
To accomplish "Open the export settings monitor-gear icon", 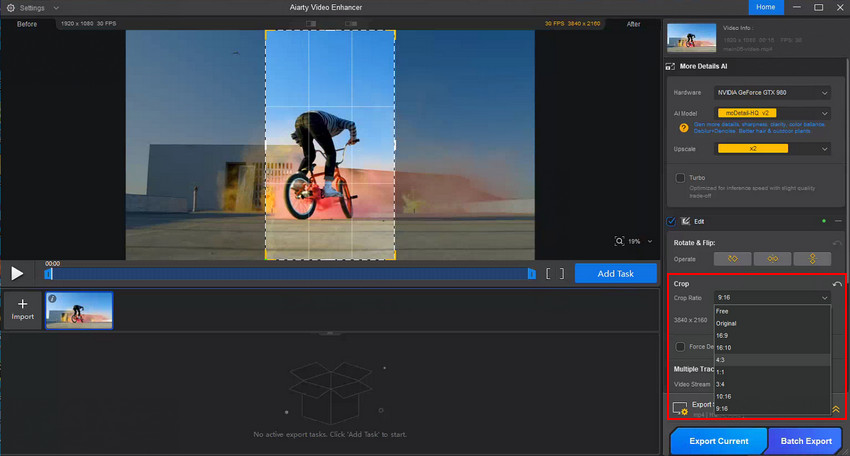I will 680,408.
